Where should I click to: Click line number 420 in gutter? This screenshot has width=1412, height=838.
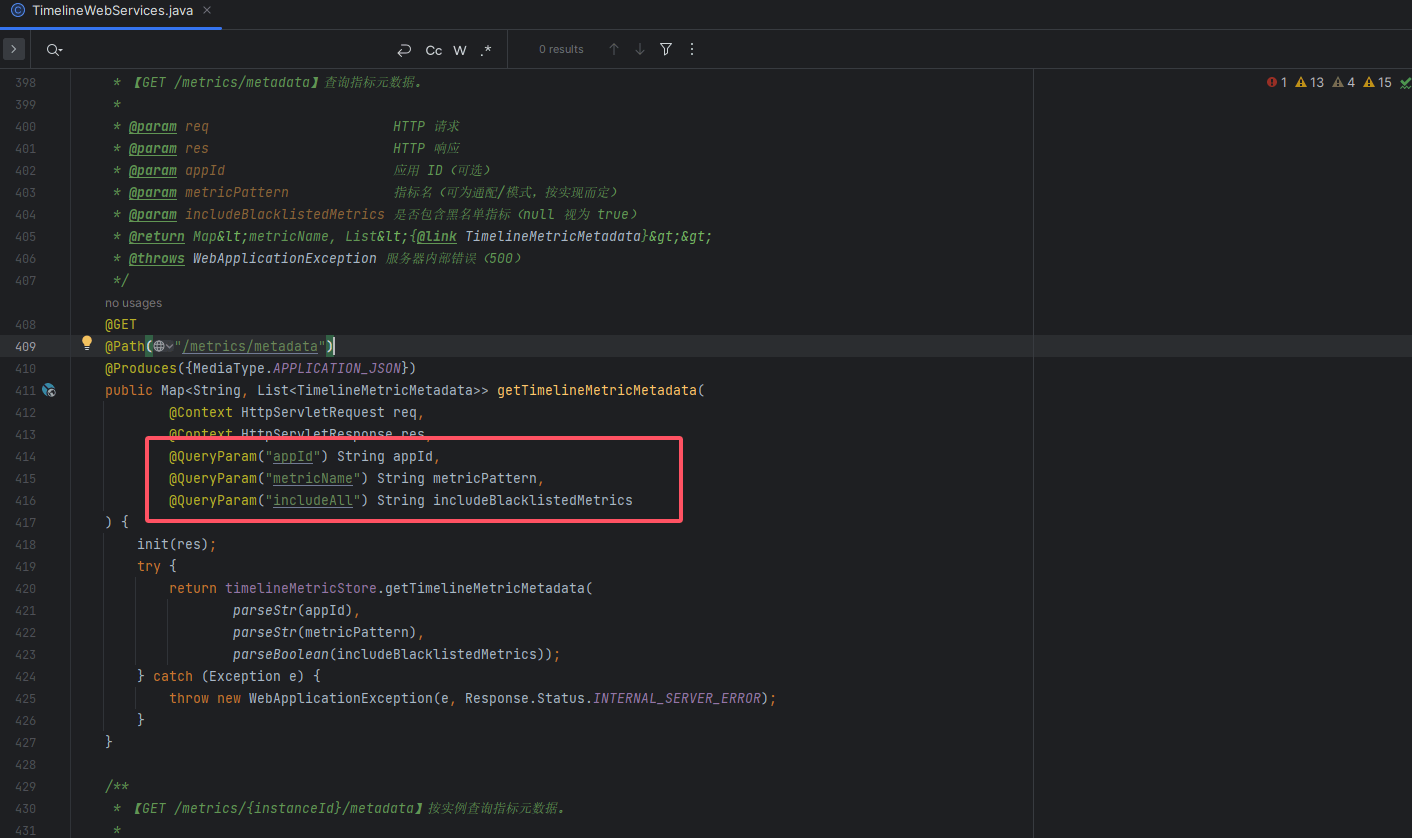[25, 589]
